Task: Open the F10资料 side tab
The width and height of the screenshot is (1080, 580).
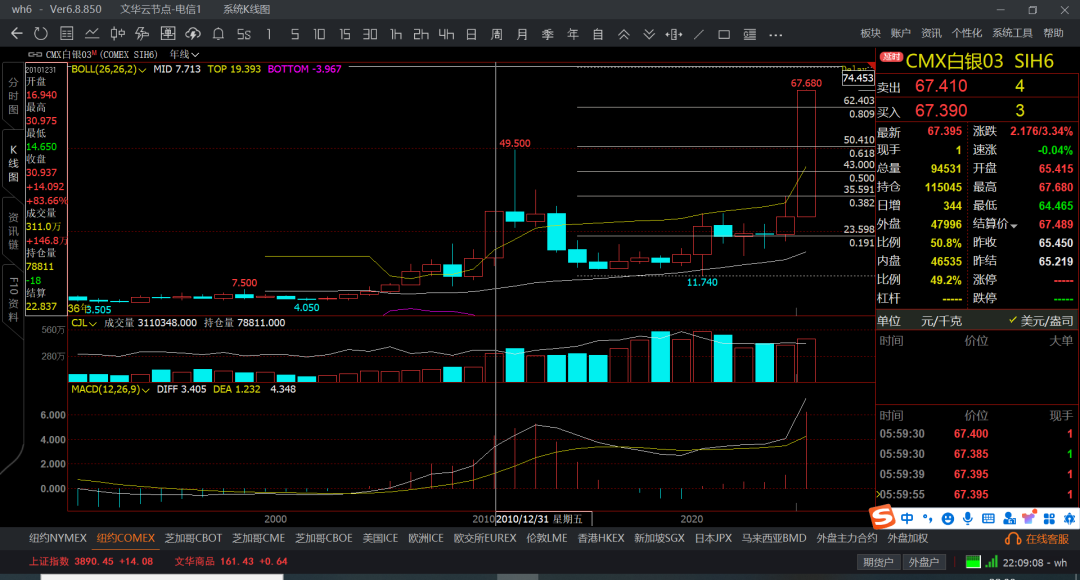Action: pyautogui.click(x=13, y=300)
